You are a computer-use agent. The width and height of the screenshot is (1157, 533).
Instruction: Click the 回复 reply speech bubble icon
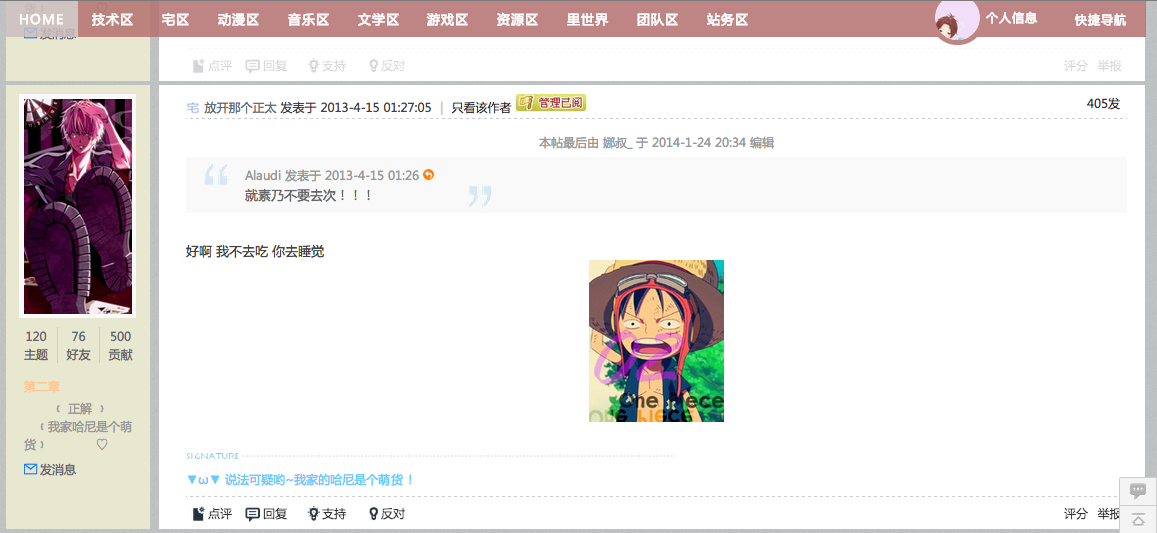pyautogui.click(x=252, y=514)
